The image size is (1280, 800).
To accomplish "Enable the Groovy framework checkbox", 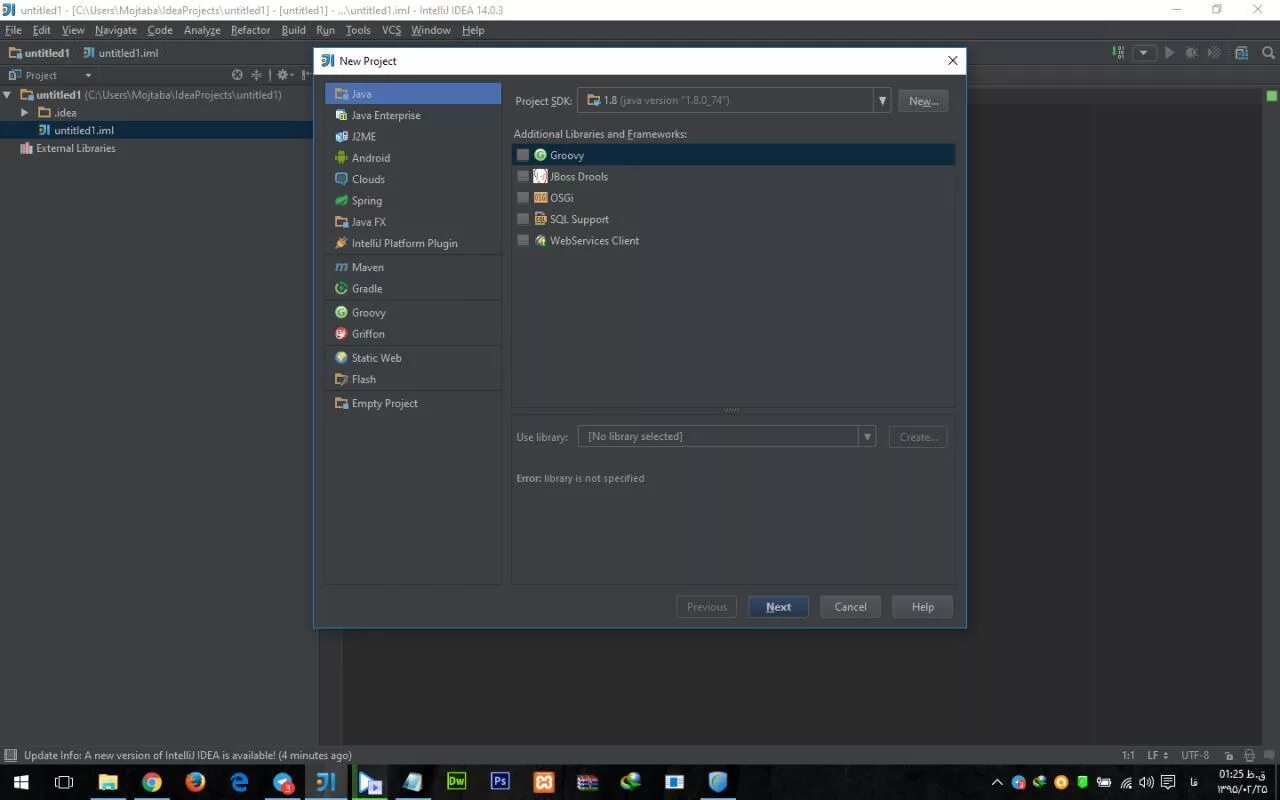I will tap(523, 155).
